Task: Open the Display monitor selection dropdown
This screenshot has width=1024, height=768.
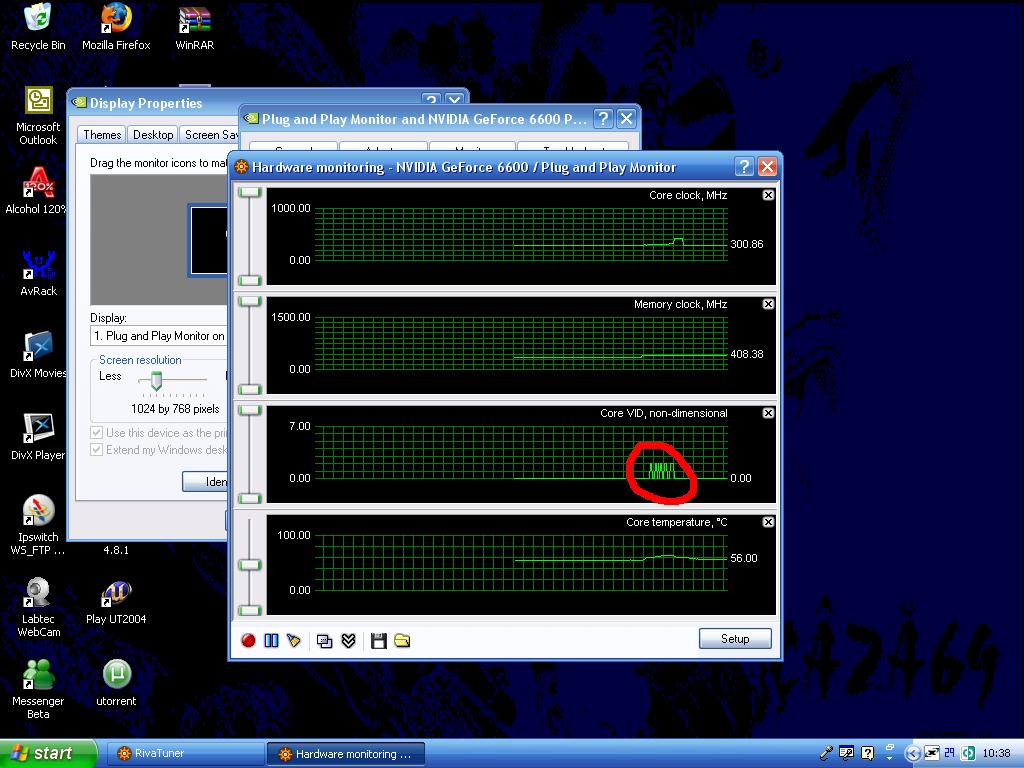Action: (160, 336)
